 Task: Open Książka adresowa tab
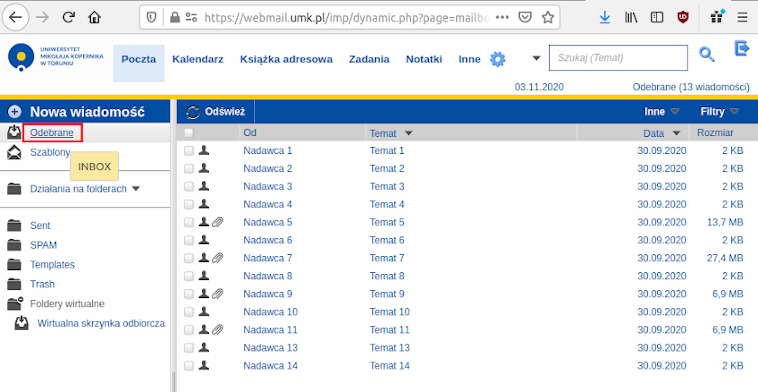pos(286,59)
